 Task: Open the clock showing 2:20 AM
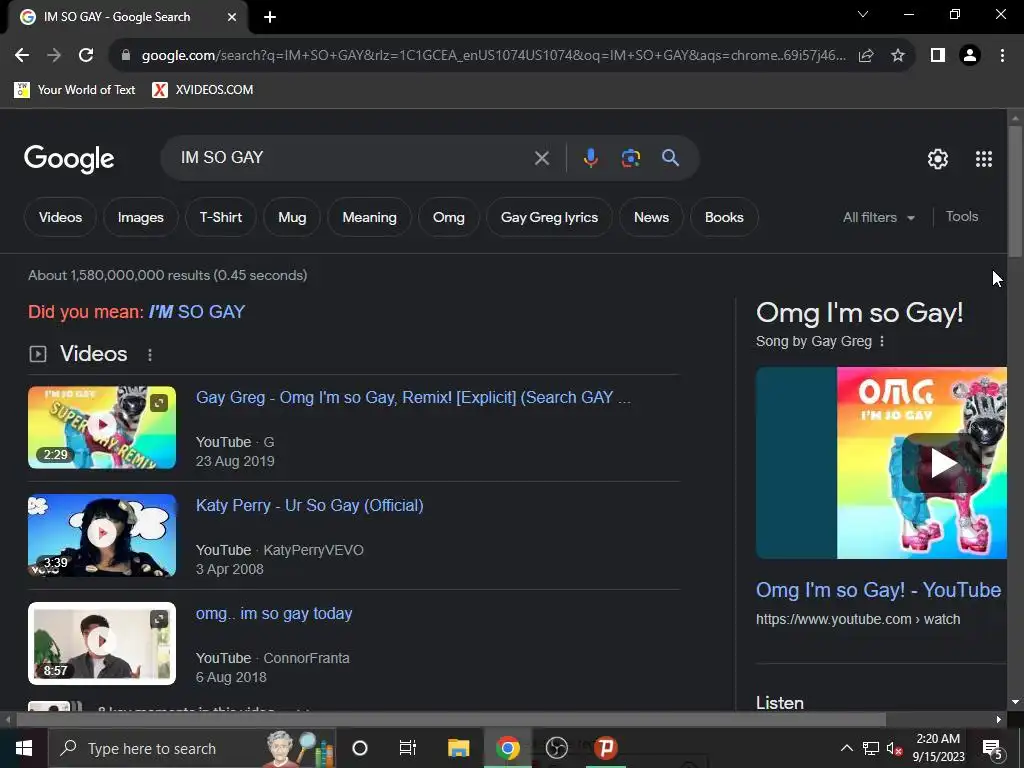[x=938, y=748]
